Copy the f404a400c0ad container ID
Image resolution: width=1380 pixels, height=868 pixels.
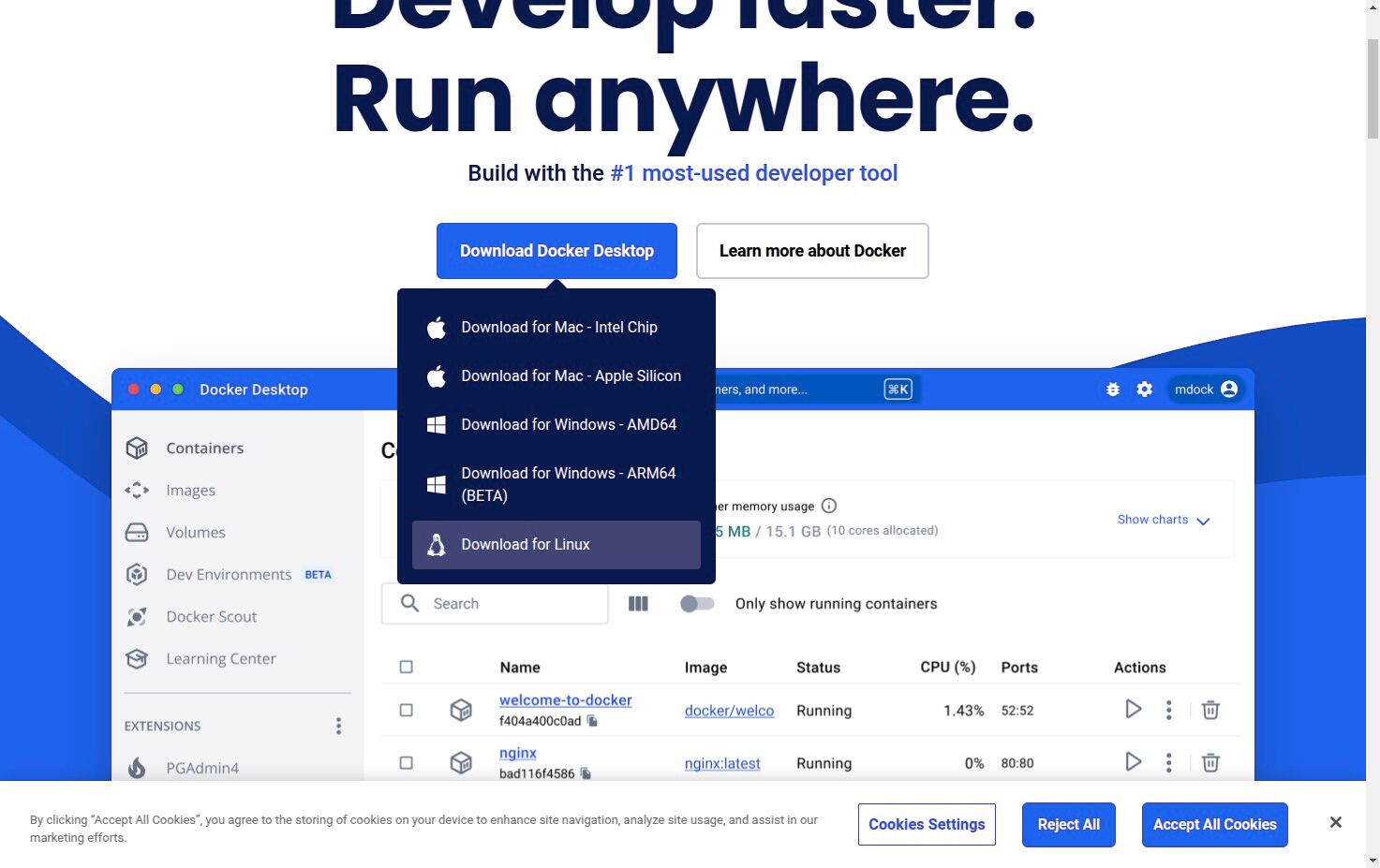(592, 721)
